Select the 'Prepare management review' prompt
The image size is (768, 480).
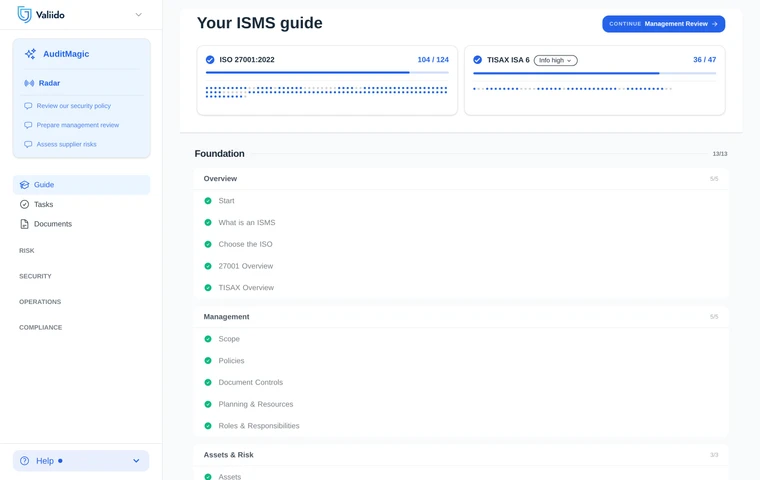(x=77, y=125)
